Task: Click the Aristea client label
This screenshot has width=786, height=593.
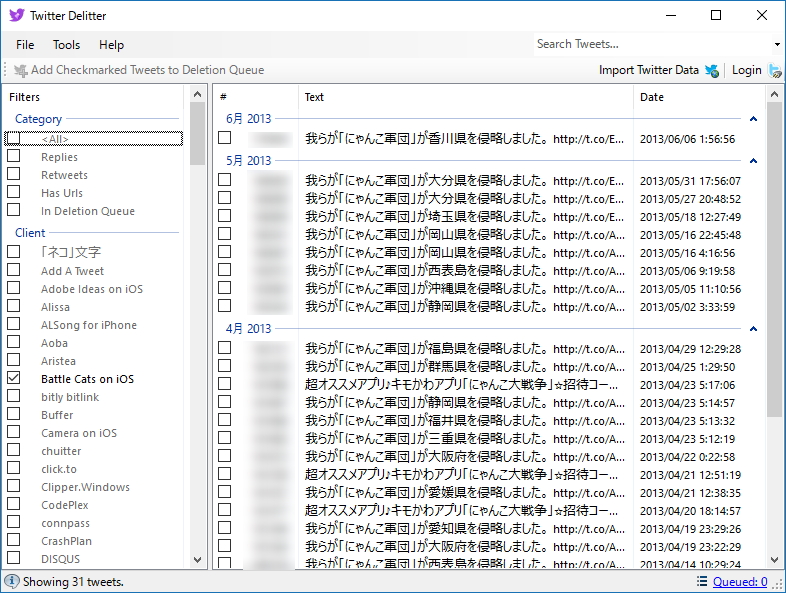Action: click(58, 361)
